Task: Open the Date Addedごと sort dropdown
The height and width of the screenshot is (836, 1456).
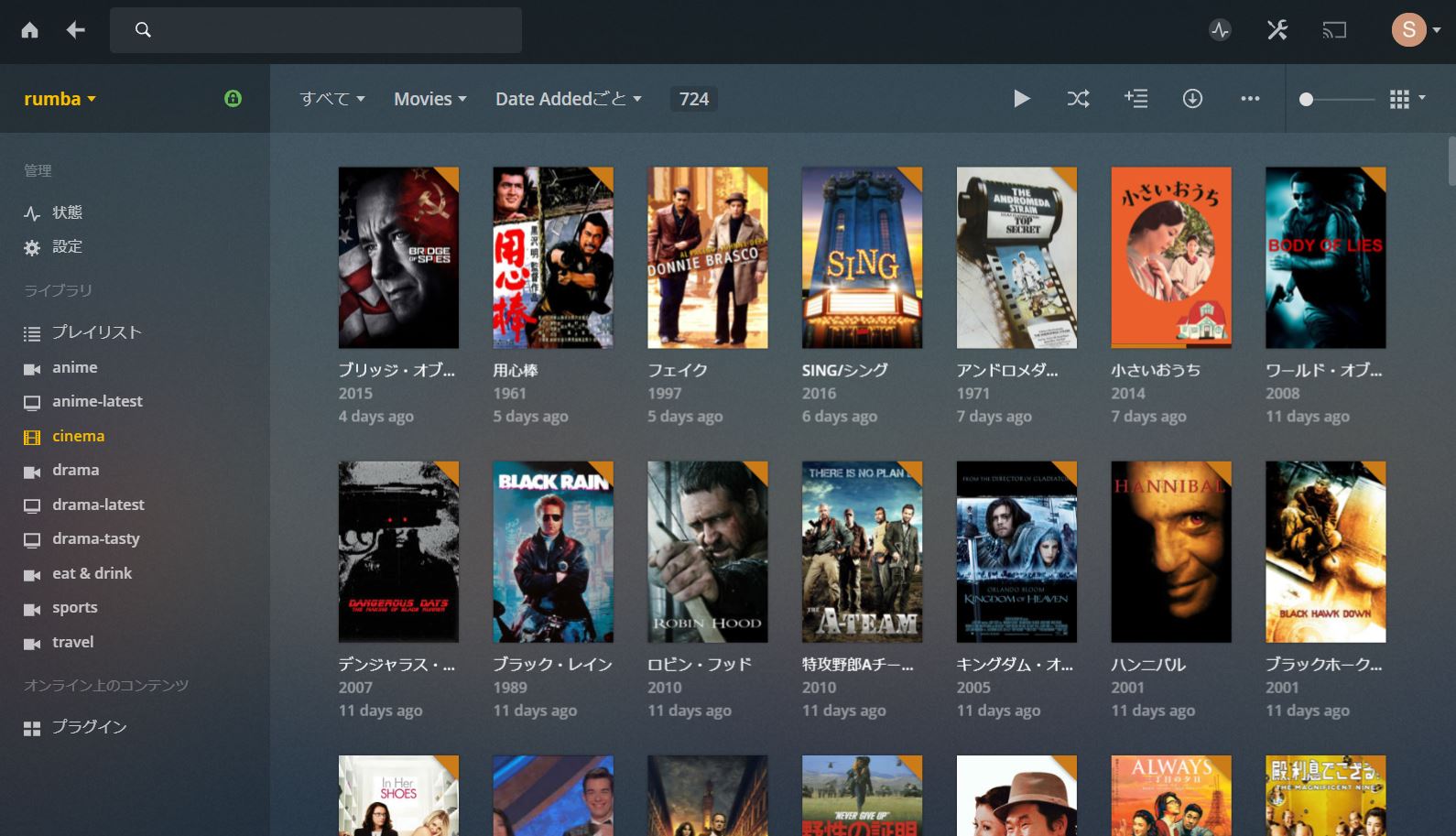Action: (x=569, y=99)
